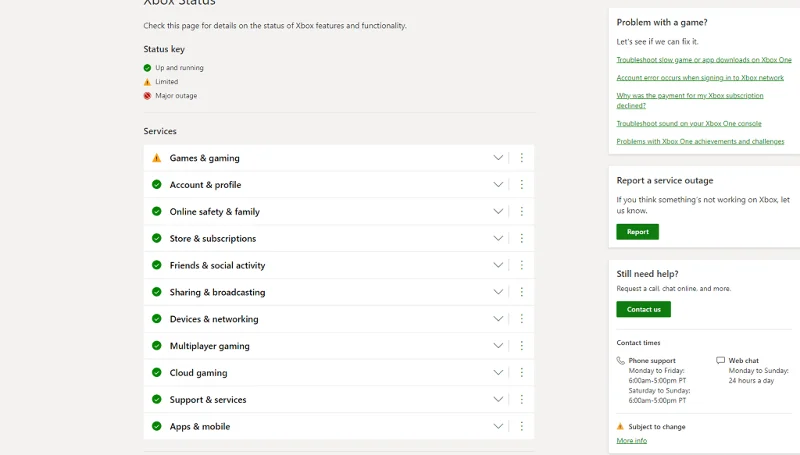800x455 pixels.
Task: Expand the Account & profile chevron
Action: 498,184
